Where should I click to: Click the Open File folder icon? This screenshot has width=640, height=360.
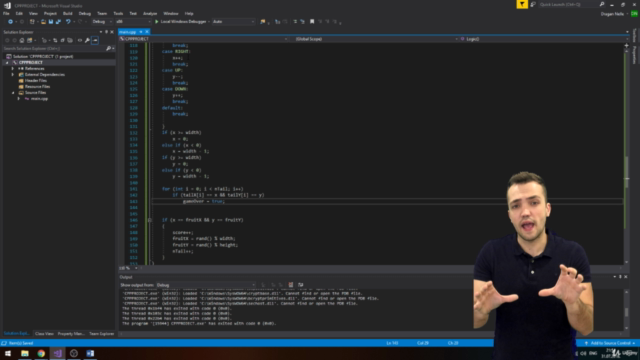tap(43, 22)
